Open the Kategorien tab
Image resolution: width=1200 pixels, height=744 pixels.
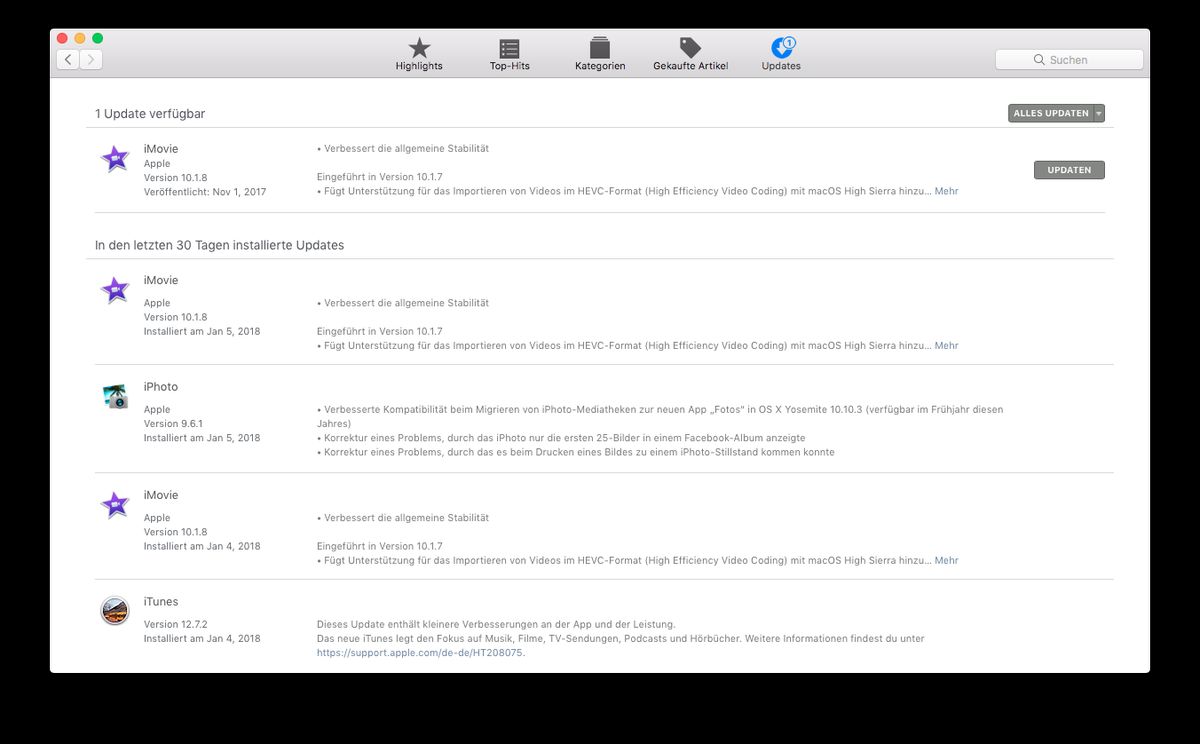tap(600, 53)
